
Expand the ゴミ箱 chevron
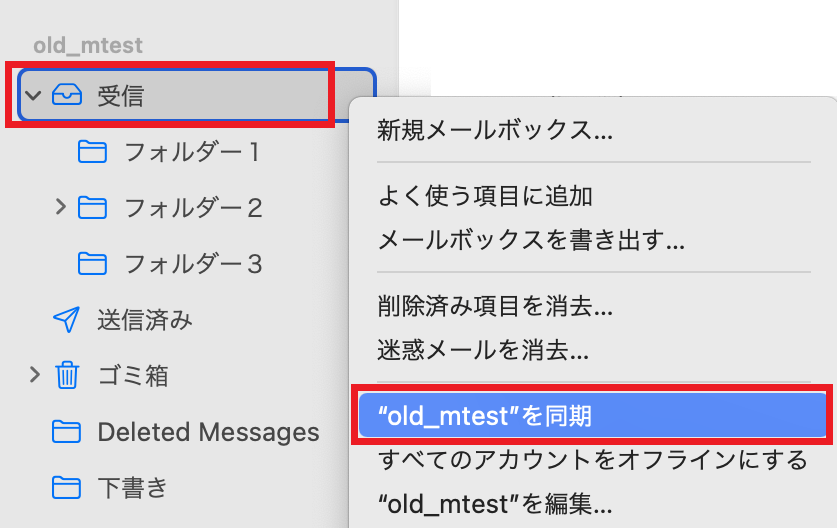click(x=35, y=374)
